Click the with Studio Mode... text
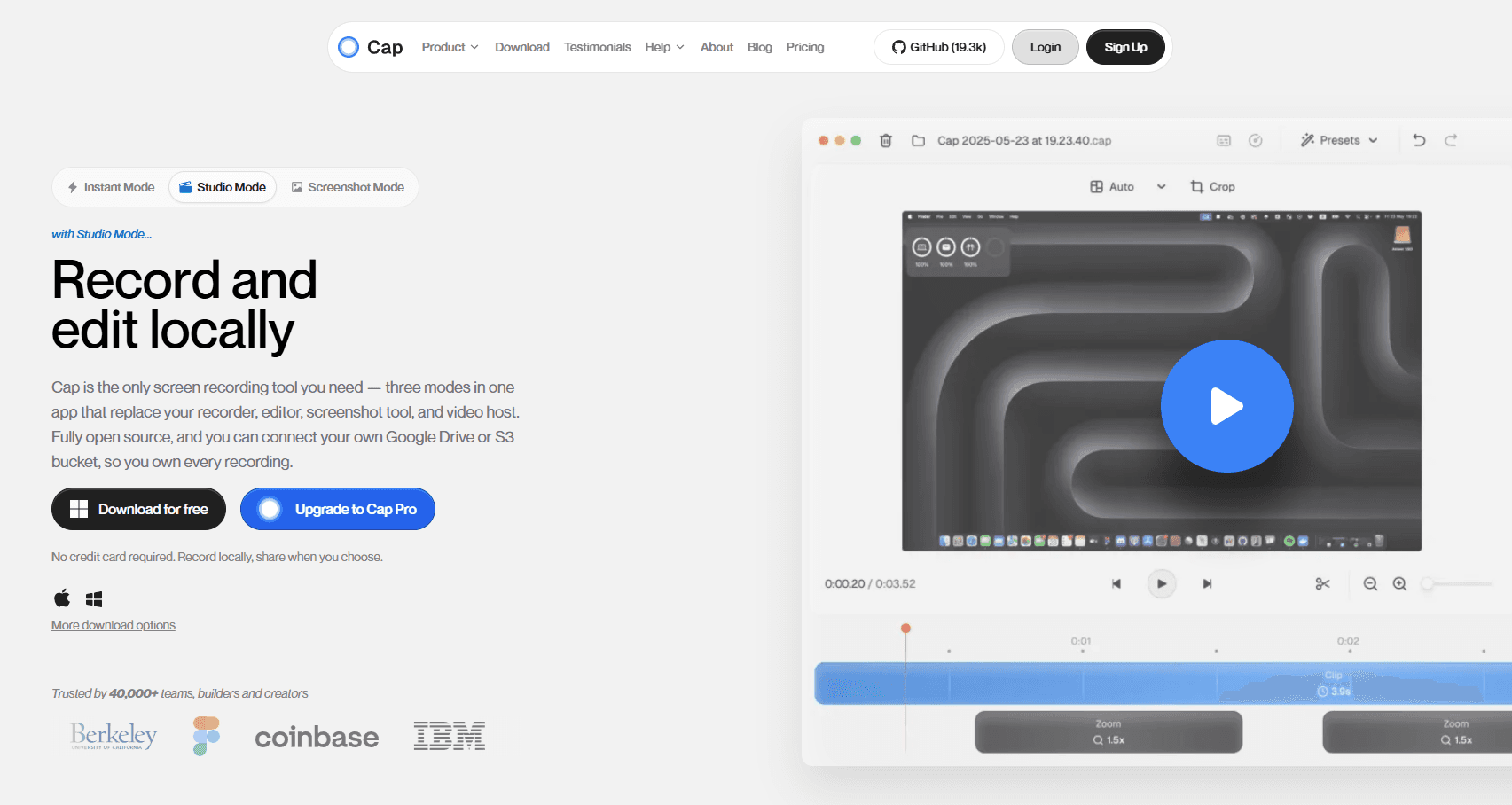Screen dimensions: 1512x805 click(x=101, y=234)
